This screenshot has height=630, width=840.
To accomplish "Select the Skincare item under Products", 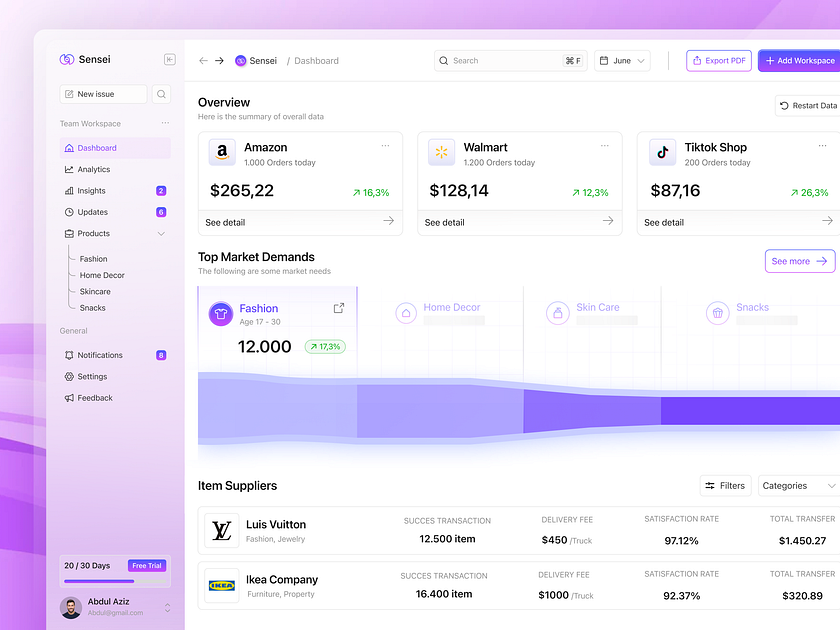I will [93, 291].
